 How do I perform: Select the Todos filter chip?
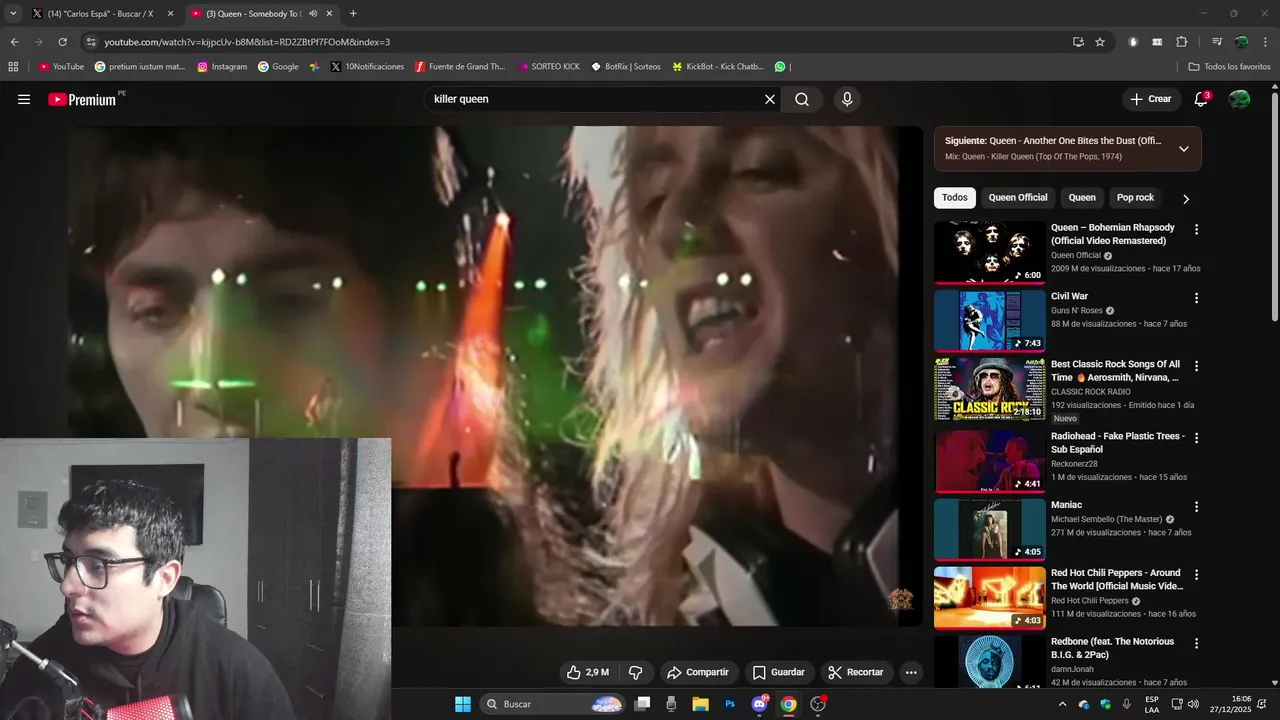point(955,198)
